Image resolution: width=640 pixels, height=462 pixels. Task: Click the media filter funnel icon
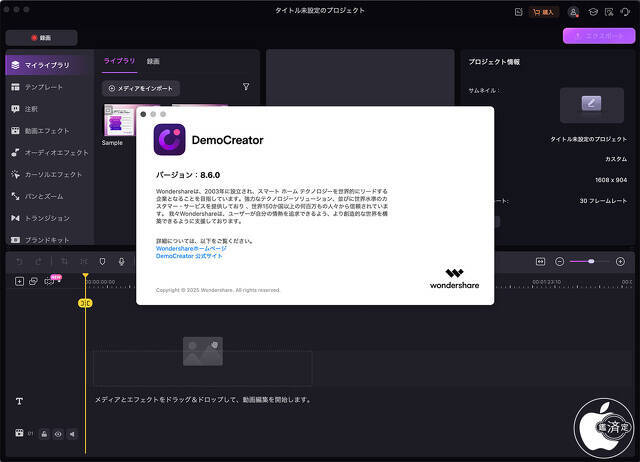tap(246, 87)
